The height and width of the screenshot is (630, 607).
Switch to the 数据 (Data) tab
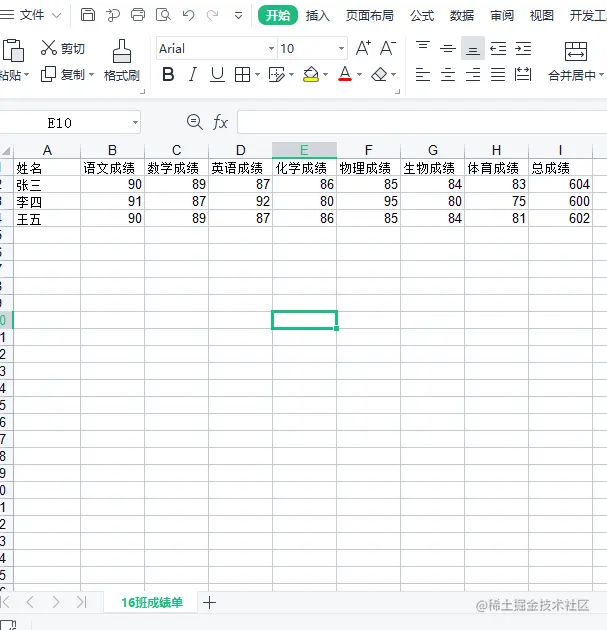tap(462, 16)
